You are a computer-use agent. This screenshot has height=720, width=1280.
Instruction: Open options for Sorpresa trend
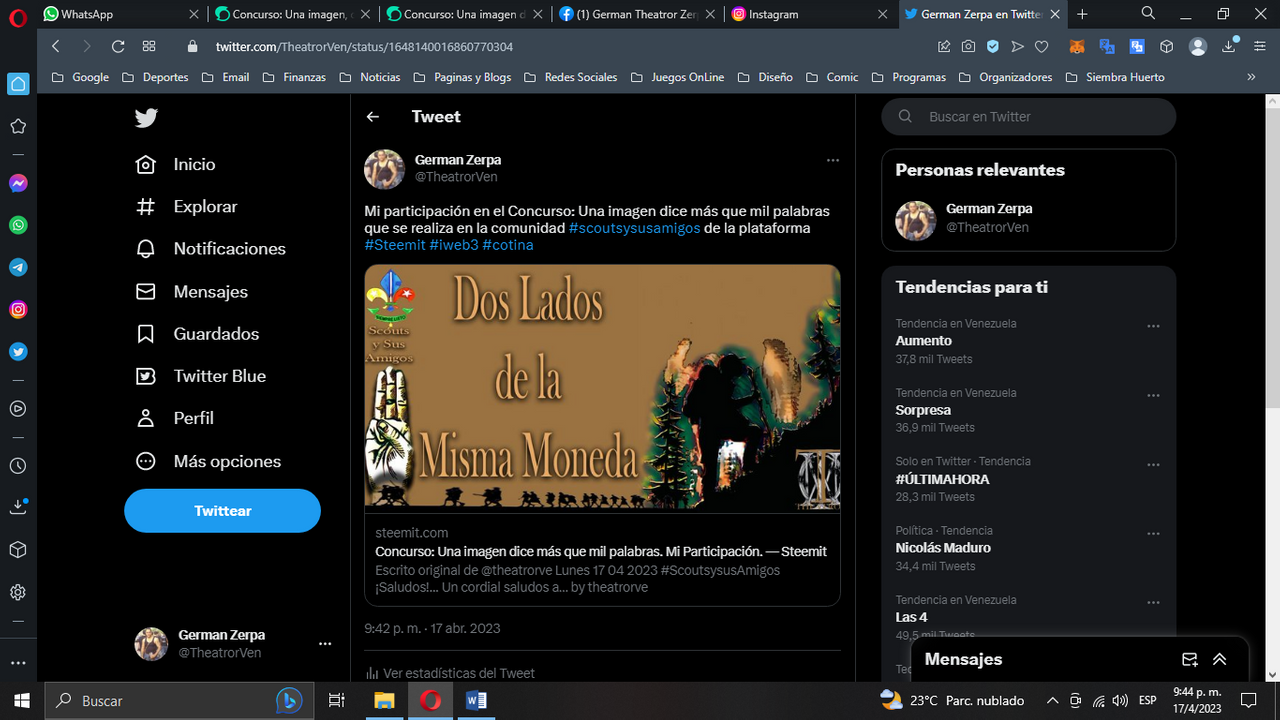(1153, 395)
